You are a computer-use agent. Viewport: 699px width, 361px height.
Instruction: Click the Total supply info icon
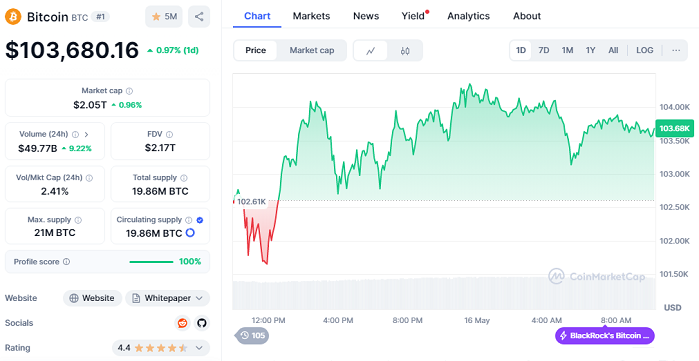click(184, 178)
